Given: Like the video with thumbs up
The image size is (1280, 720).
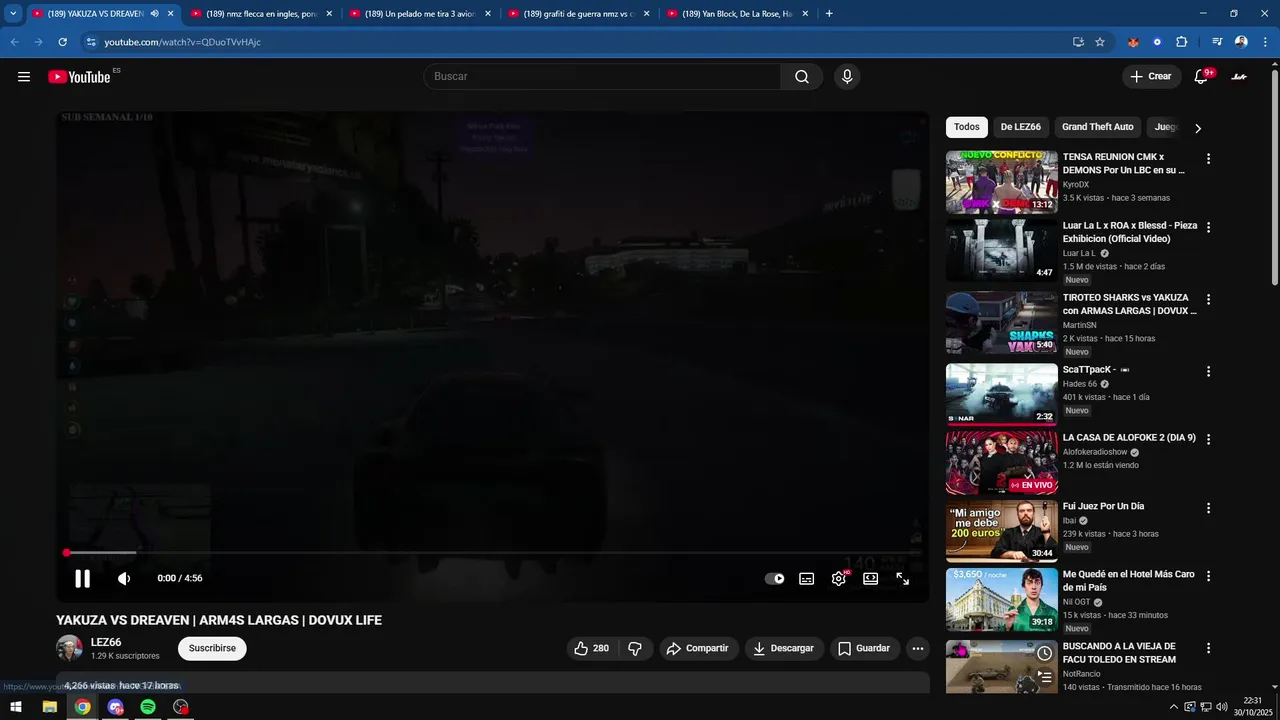Looking at the screenshot, I should tap(592, 648).
